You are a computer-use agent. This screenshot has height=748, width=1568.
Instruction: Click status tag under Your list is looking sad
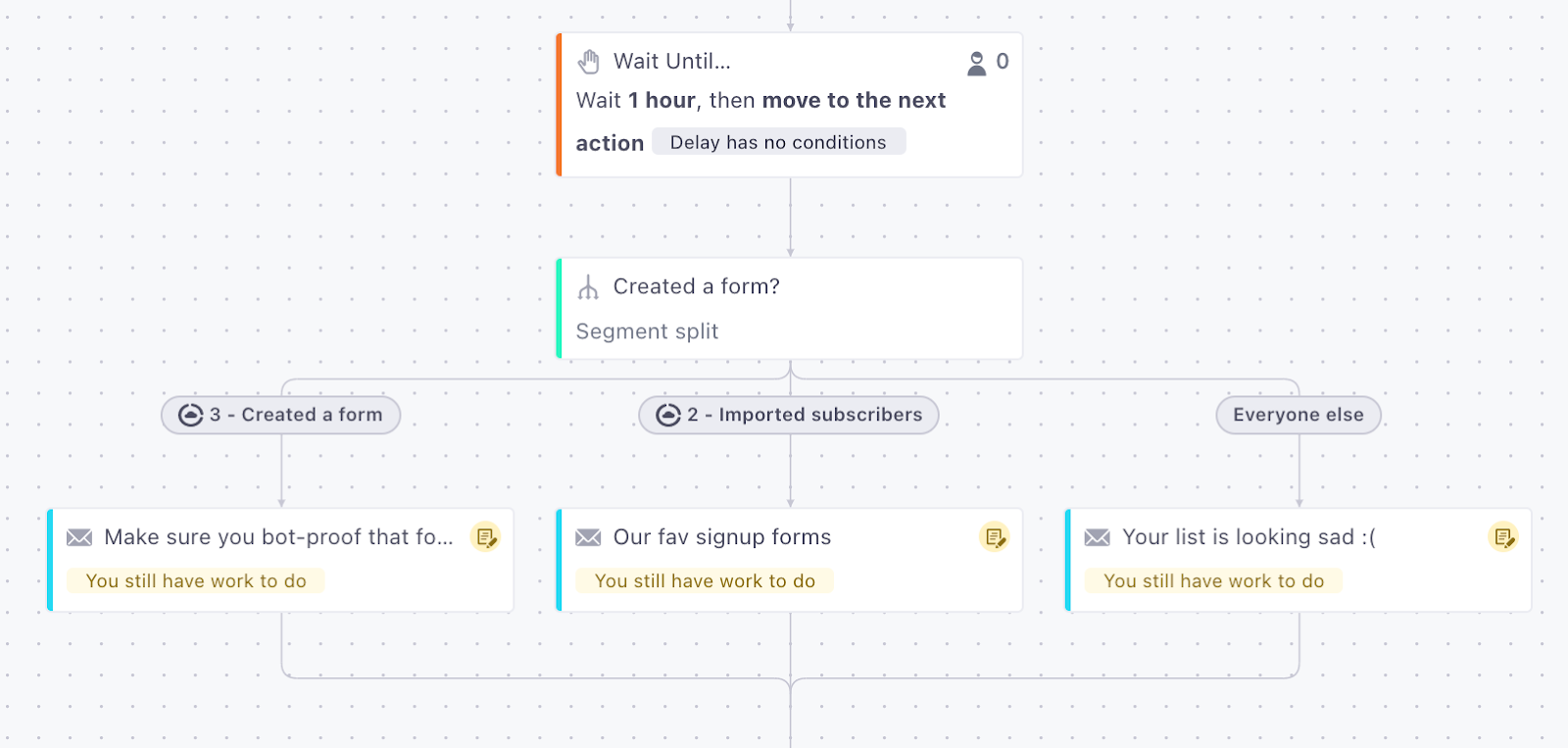[1213, 581]
